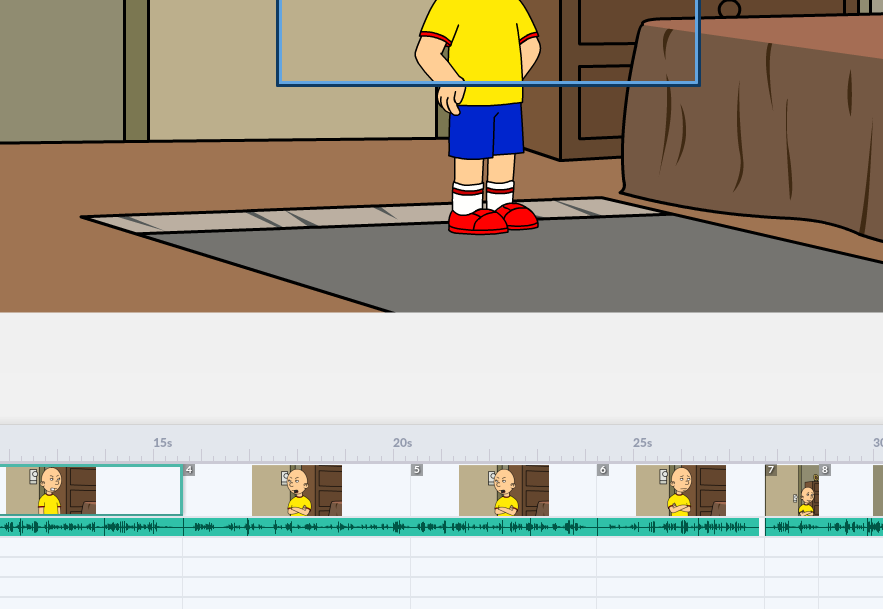This screenshot has width=883, height=609.
Task: Select the scene 5 thumbnail in timeline
Action: point(504,490)
